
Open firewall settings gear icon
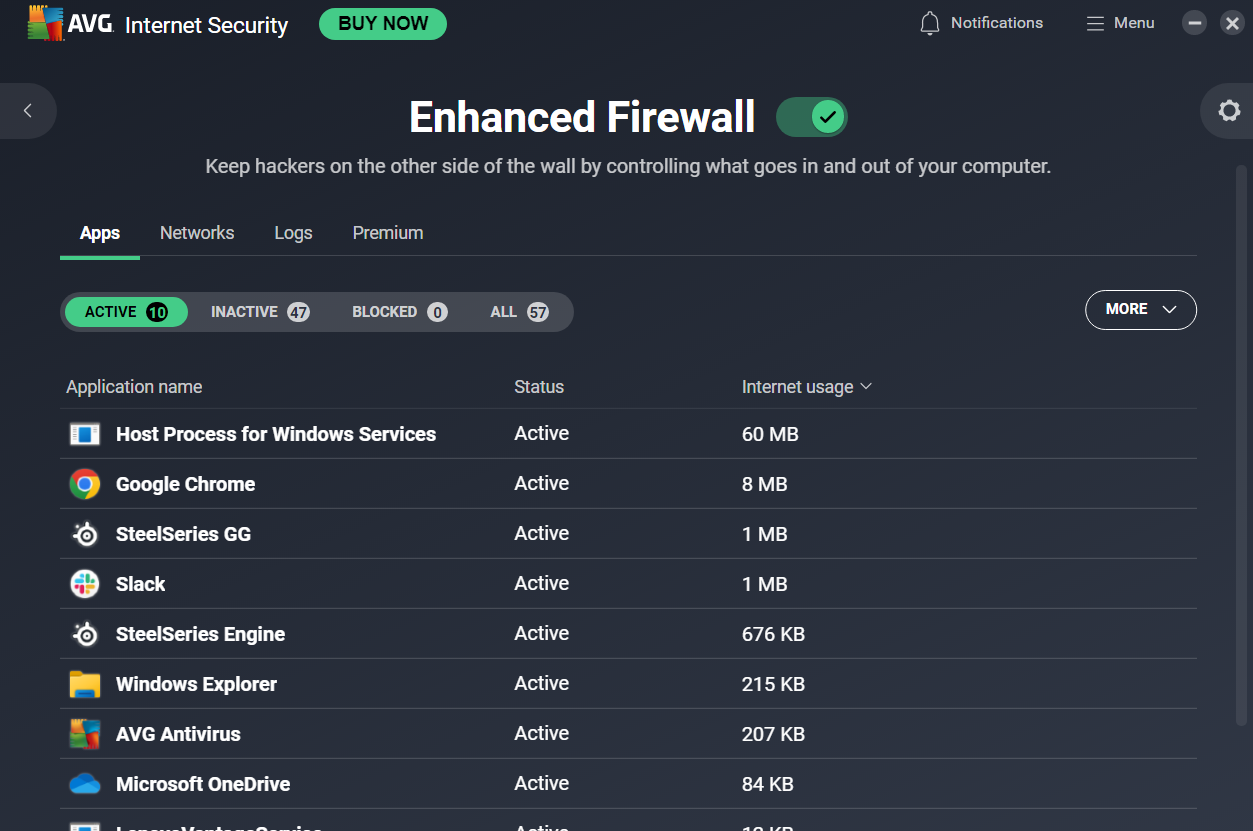coord(1229,111)
